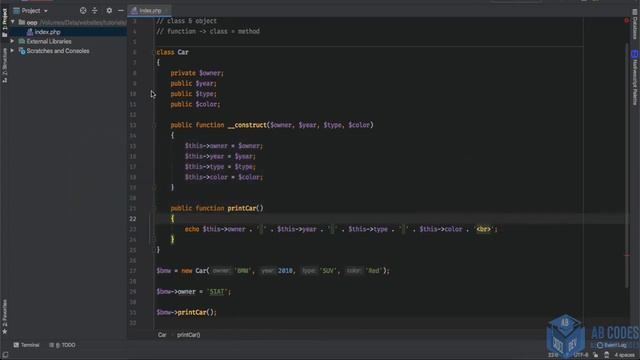Screen dimensions: 640x360
Task: Expand Scratches and Consoles node arrow
Action: (12, 51)
